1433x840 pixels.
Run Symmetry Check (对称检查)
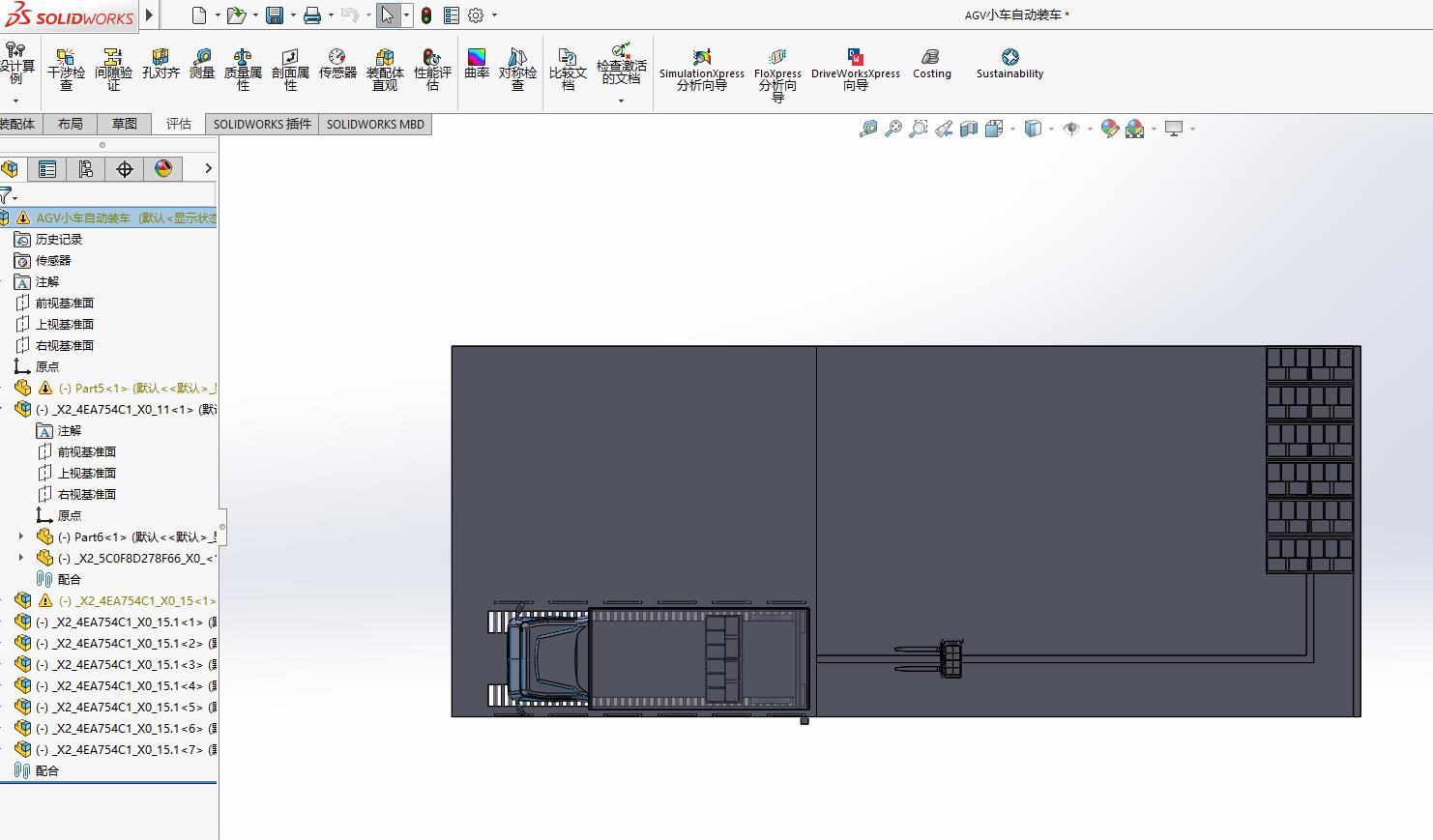pos(517,70)
